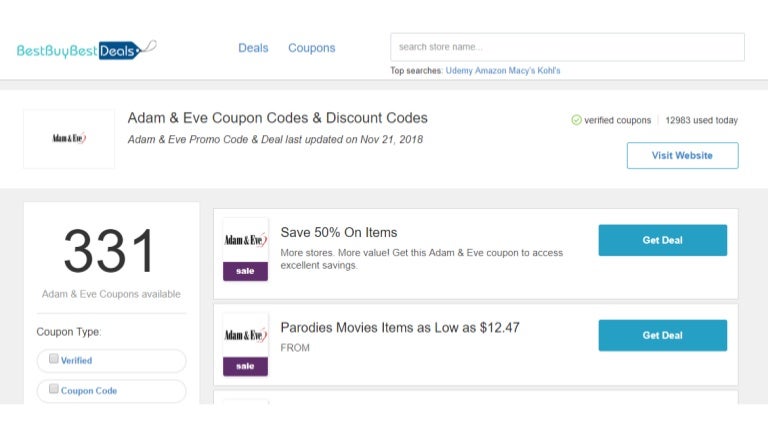Click the BestBuyBestDeals logo
This screenshot has height=432, width=768.
click(87, 50)
